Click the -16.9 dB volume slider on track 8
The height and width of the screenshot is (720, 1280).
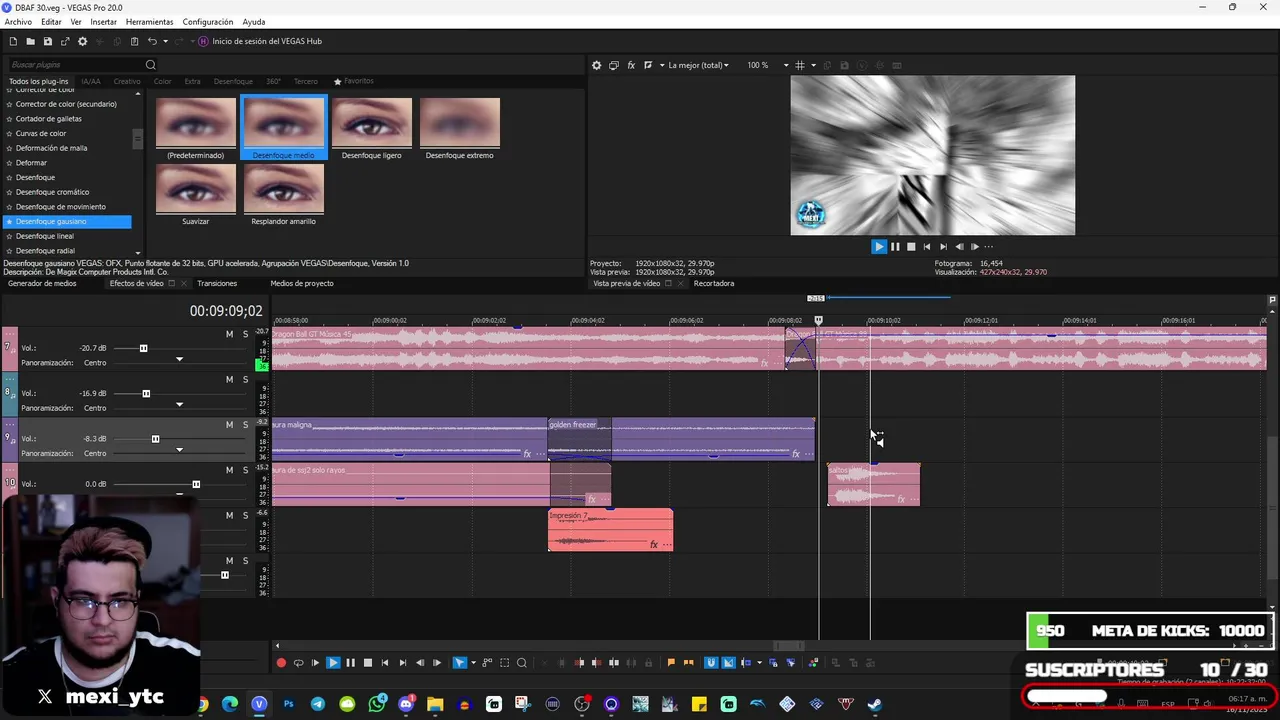click(x=146, y=393)
